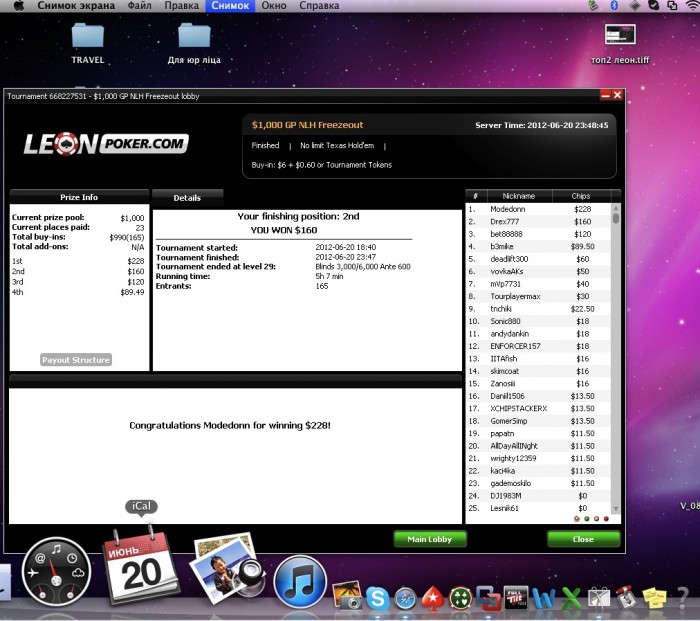
Task: Open the Правка menu
Action: click(x=181, y=6)
